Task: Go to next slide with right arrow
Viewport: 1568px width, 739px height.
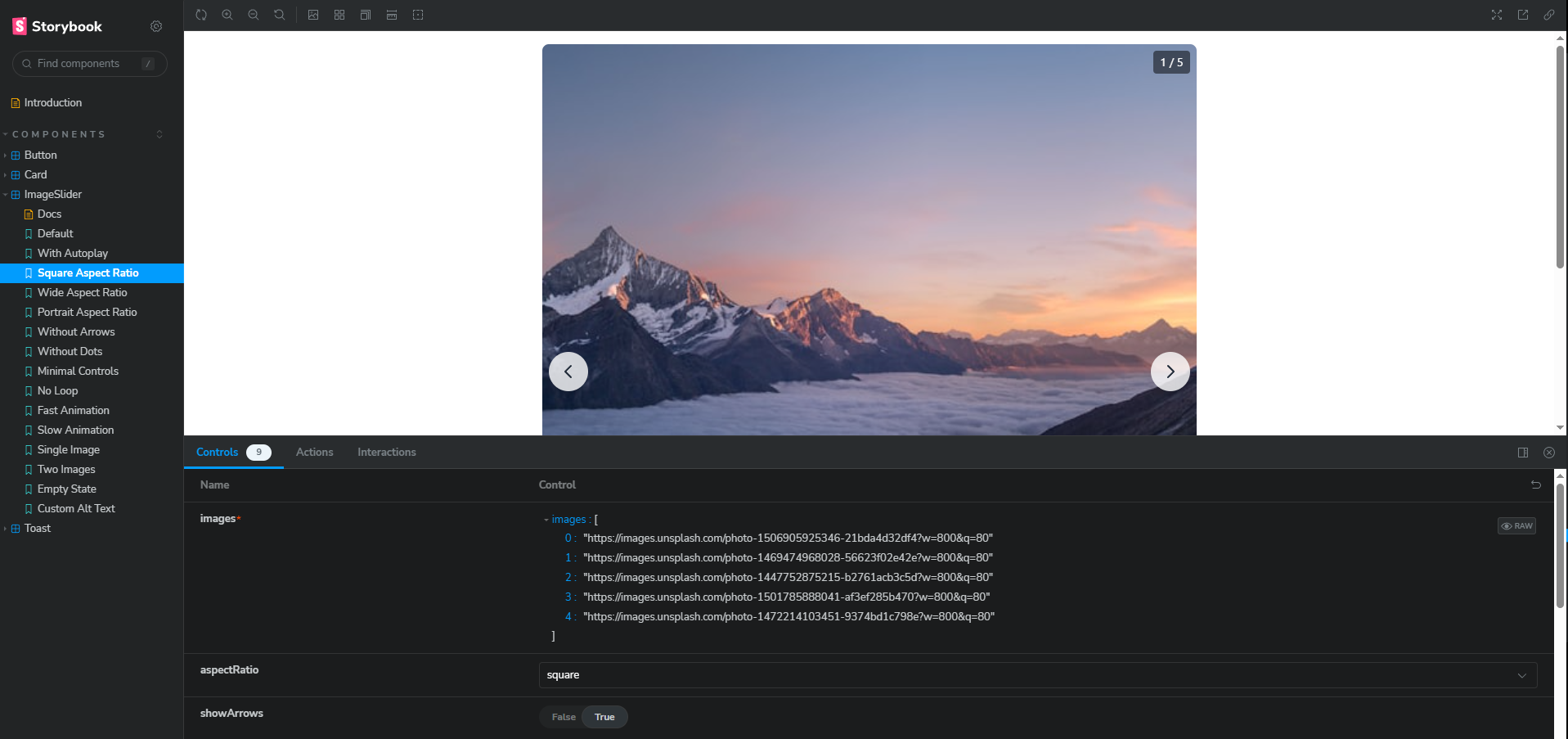Action: [x=1170, y=372]
